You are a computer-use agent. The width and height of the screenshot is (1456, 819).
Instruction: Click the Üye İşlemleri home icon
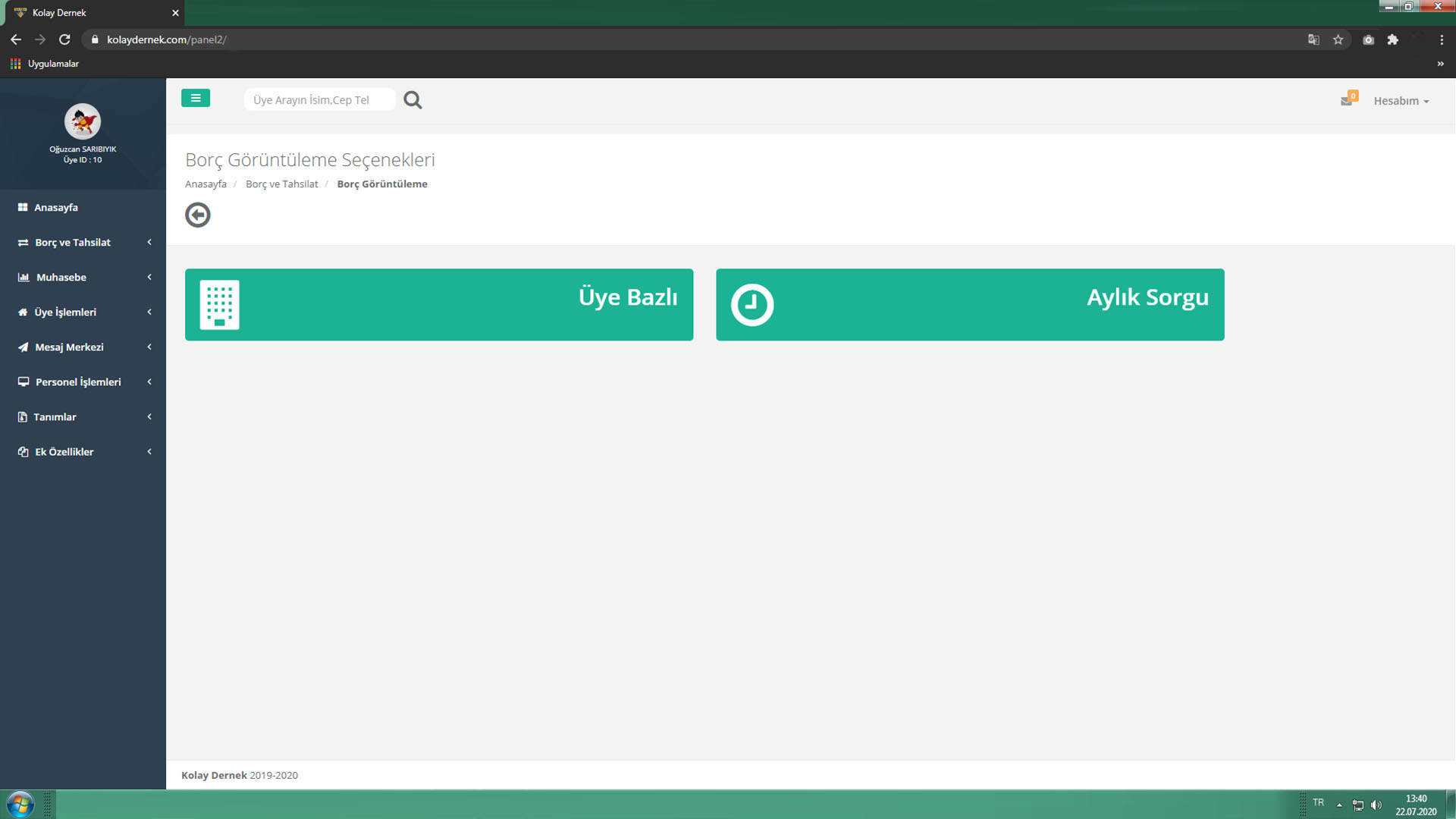[x=23, y=312]
